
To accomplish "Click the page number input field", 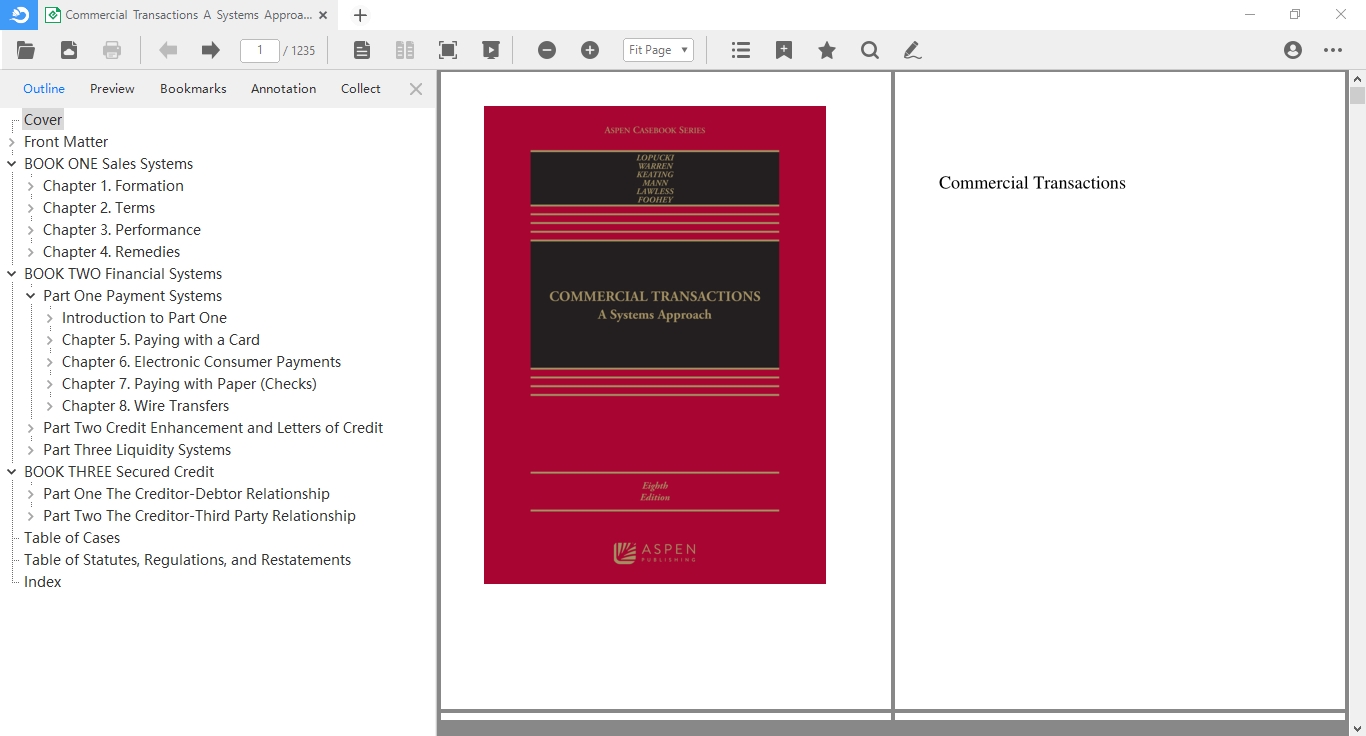I will [260, 50].
